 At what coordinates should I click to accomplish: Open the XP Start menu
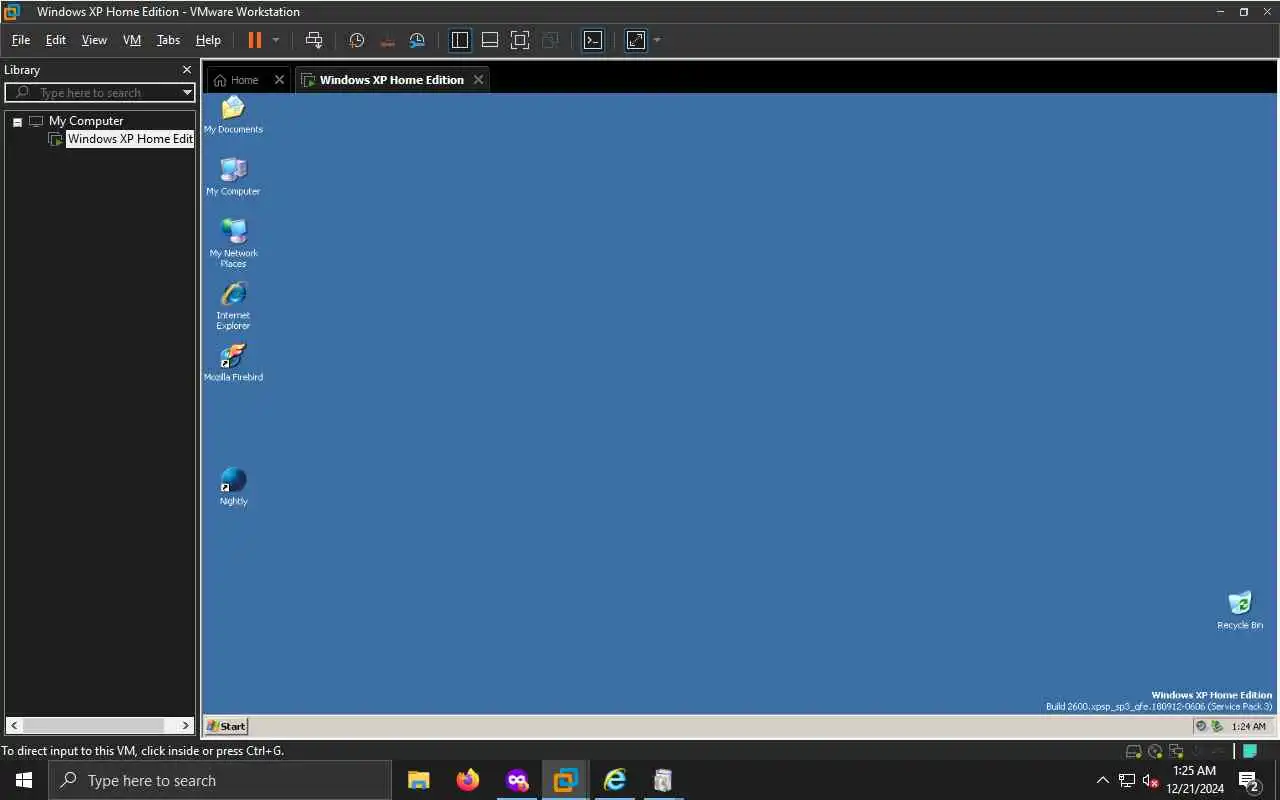(x=226, y=726)
